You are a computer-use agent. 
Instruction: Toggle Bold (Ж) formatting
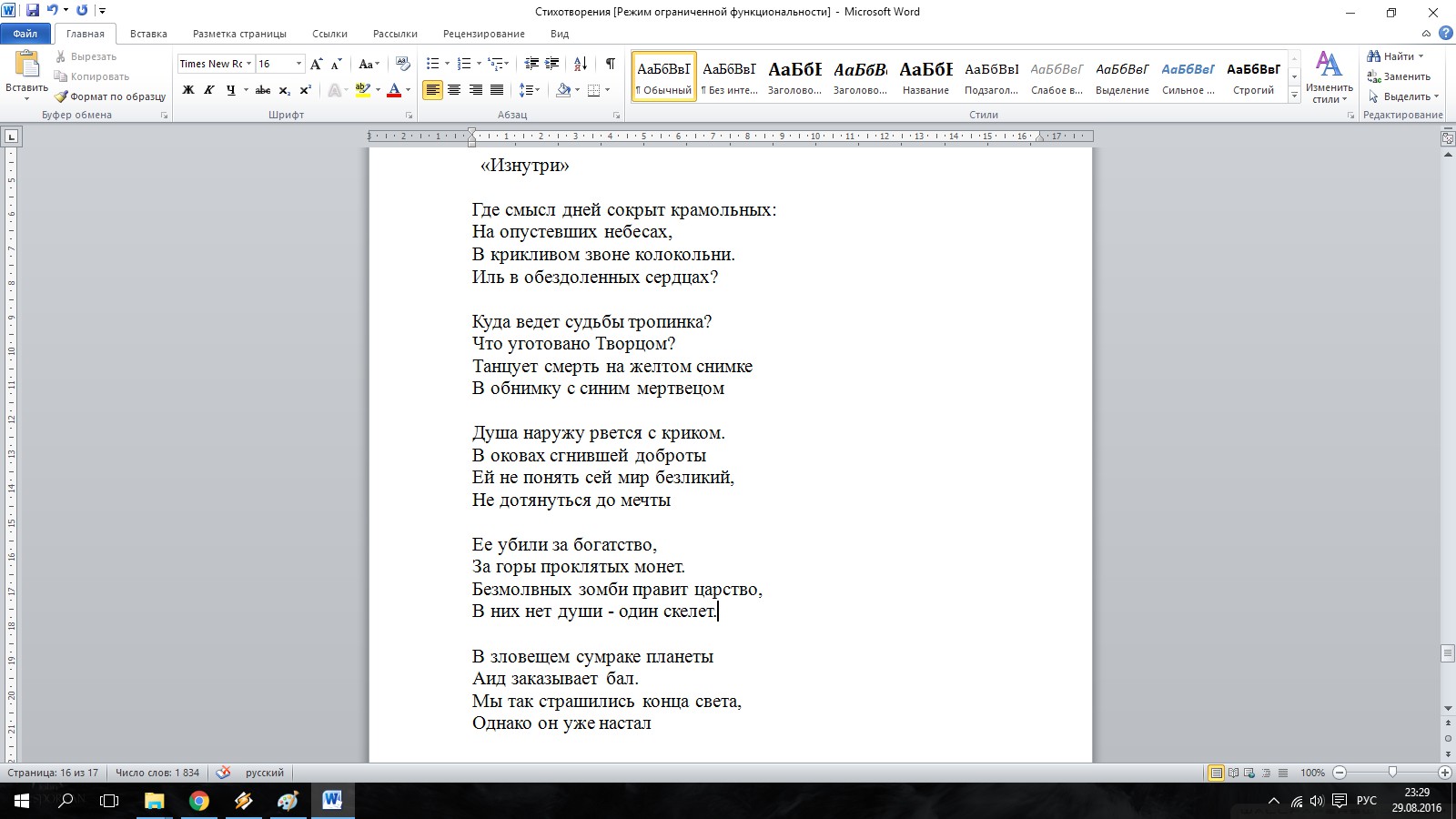(x=188, y=90)
